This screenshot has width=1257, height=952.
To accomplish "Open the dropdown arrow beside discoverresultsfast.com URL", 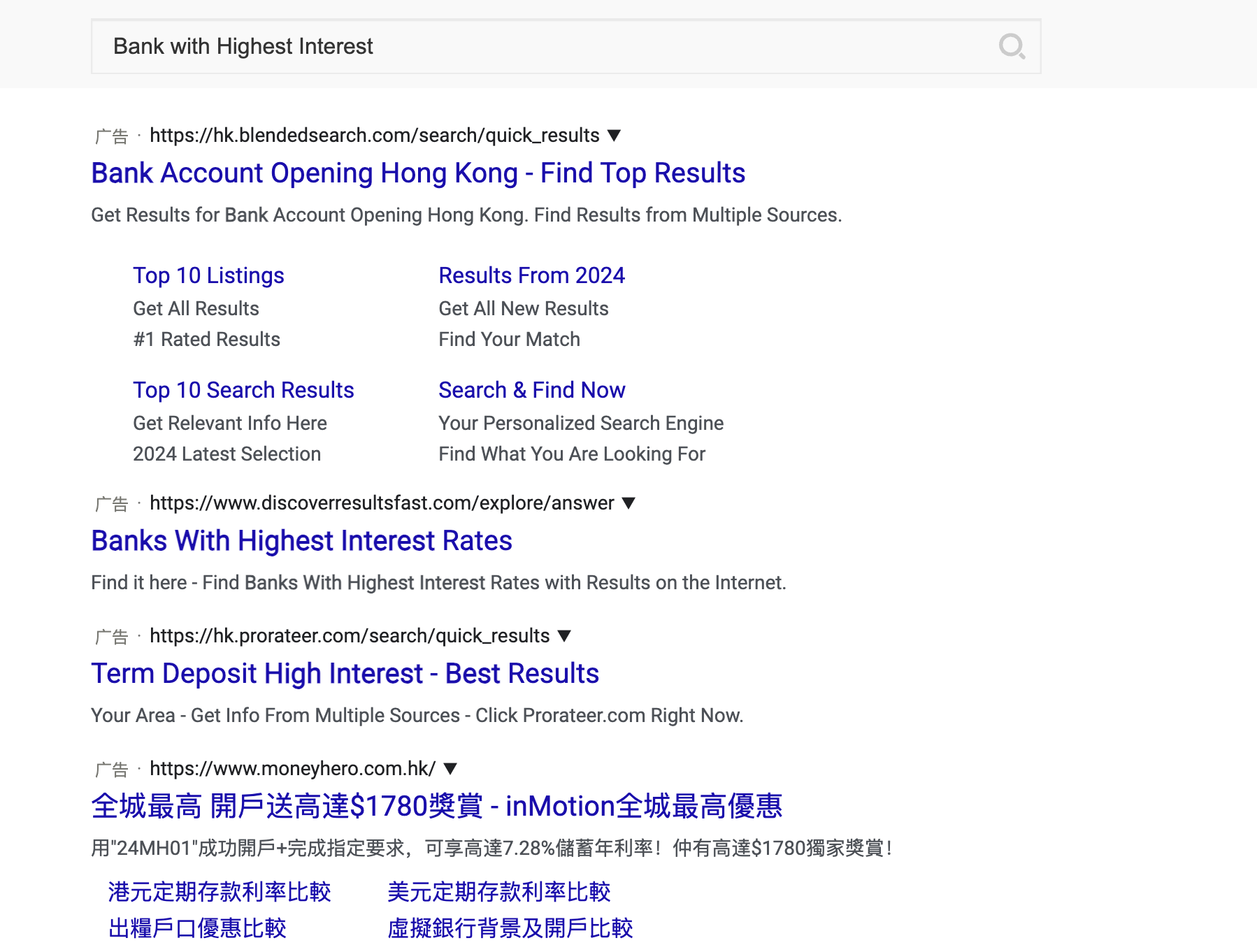I will [x=628, y=503].
